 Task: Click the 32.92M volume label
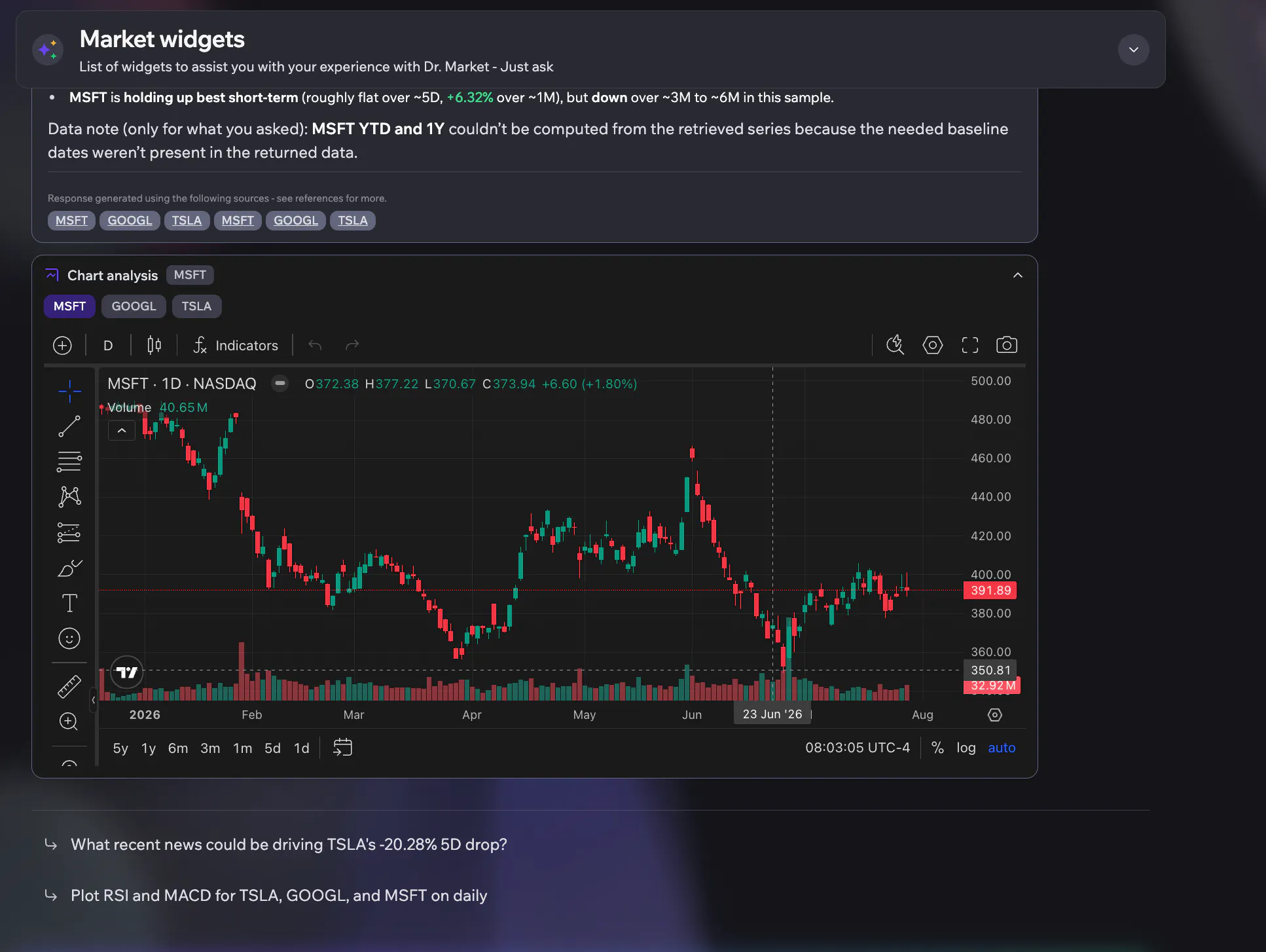pyautogui.click(x=992, y=686)
